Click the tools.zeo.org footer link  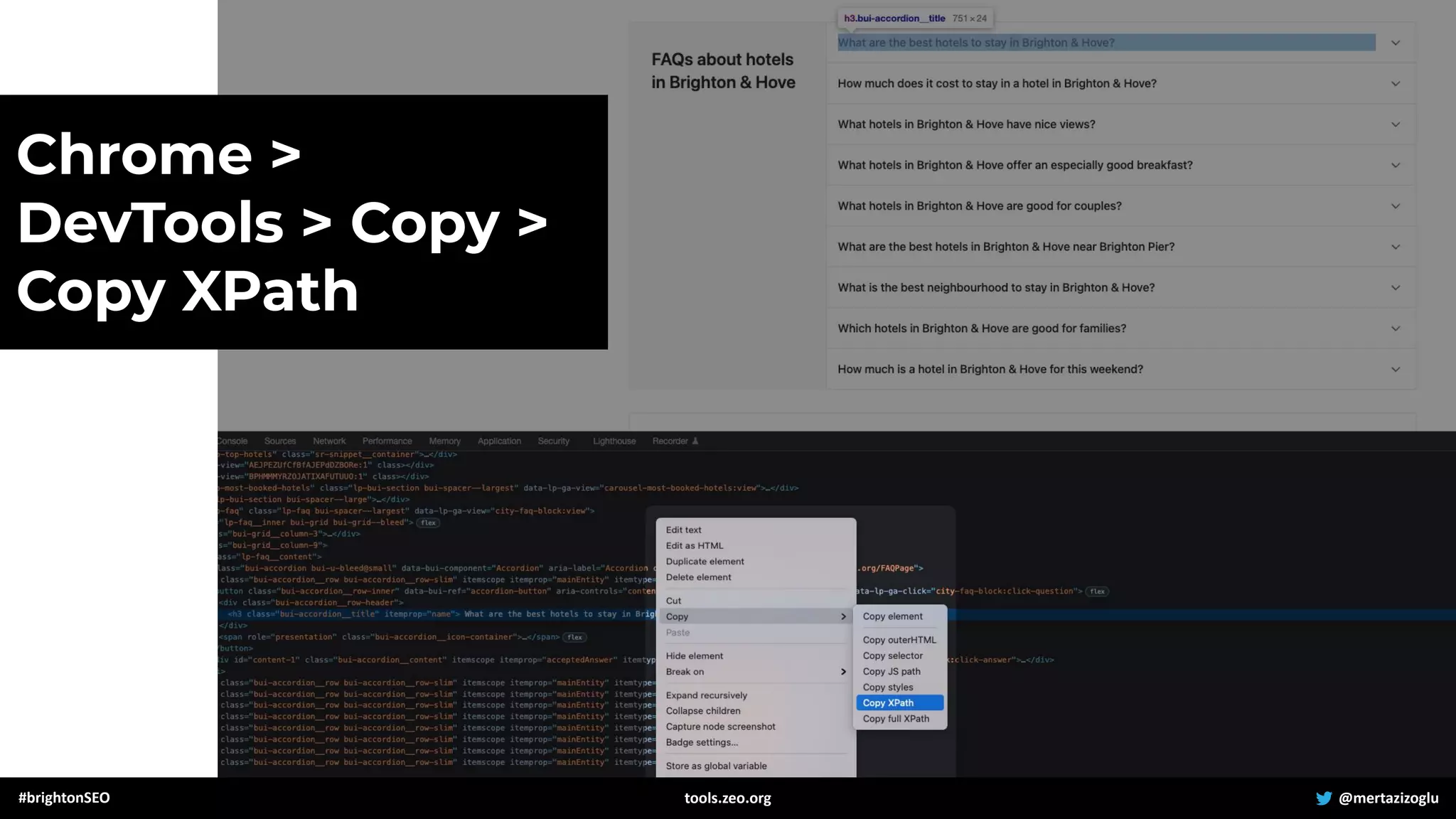click(728, 798)
